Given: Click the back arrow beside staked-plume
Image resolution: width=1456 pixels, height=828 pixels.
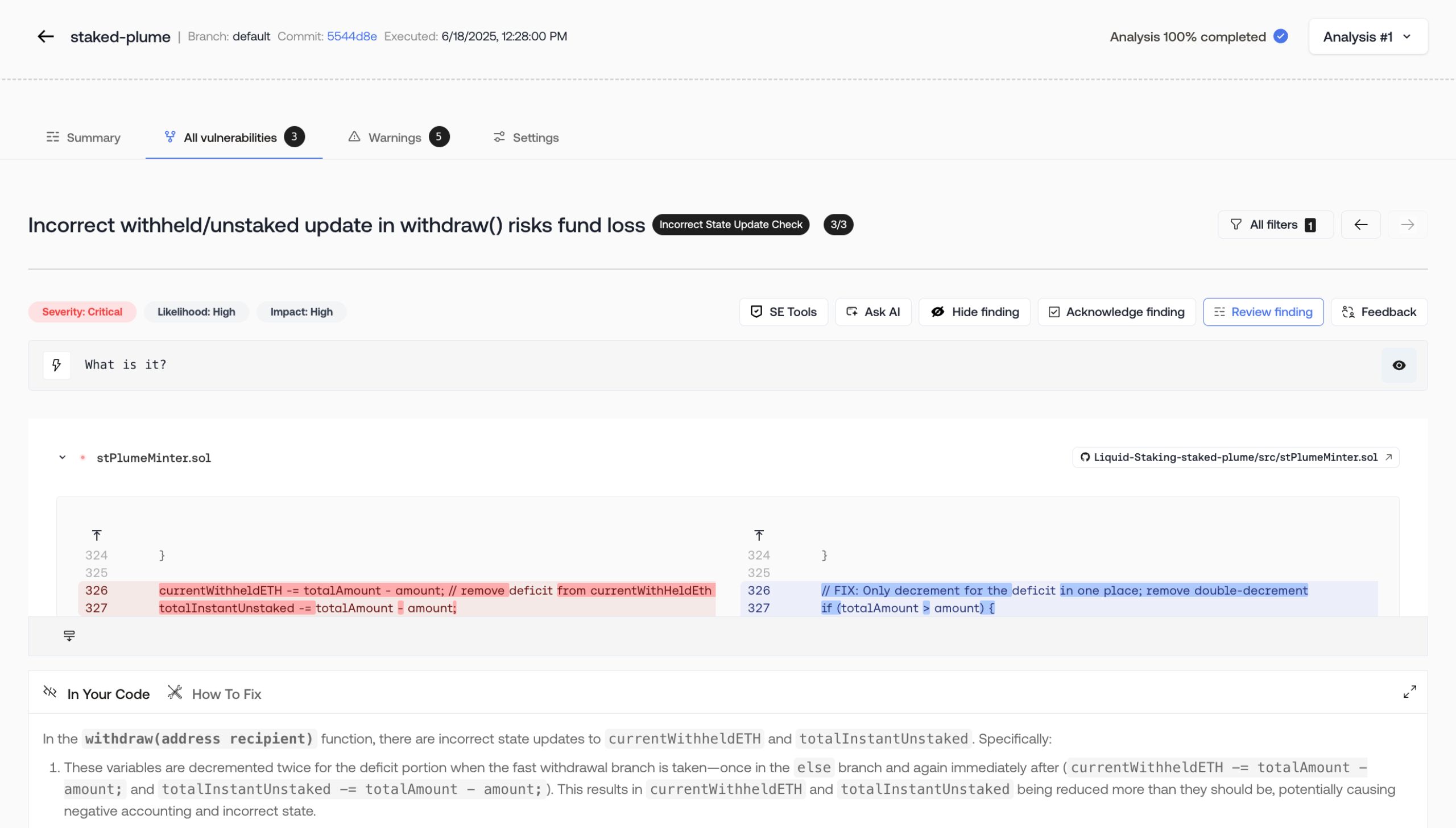Looking at the screenshot, I should tap(45, 37).
